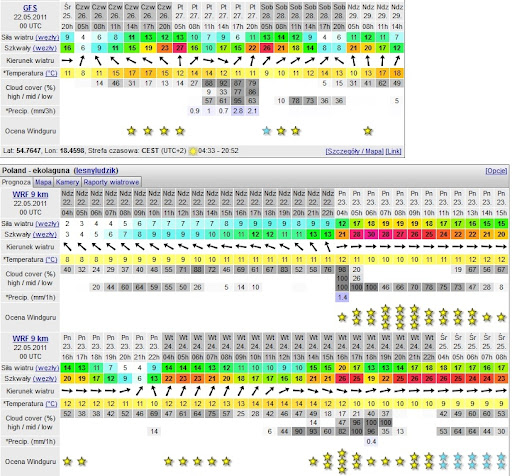Click the magenta gust cell 30 for Pn 23. 06h
Screen dimensions: 512x476
[x=371, y=234]
